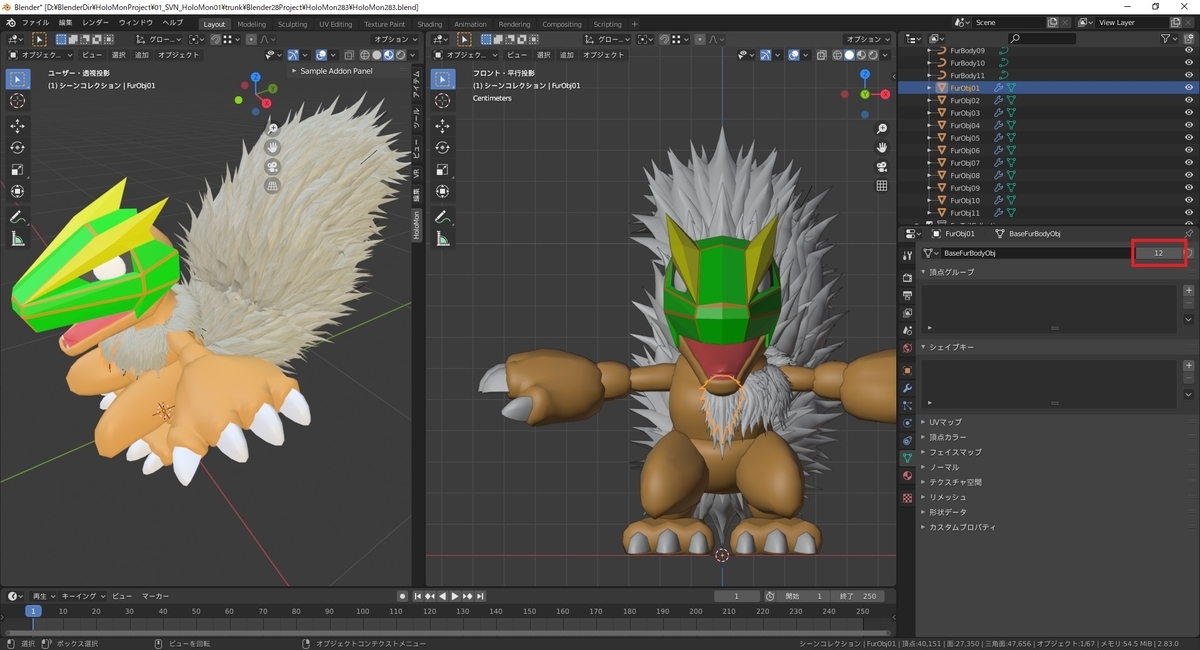Open the キーイング menu in timeline

(82, 596)
